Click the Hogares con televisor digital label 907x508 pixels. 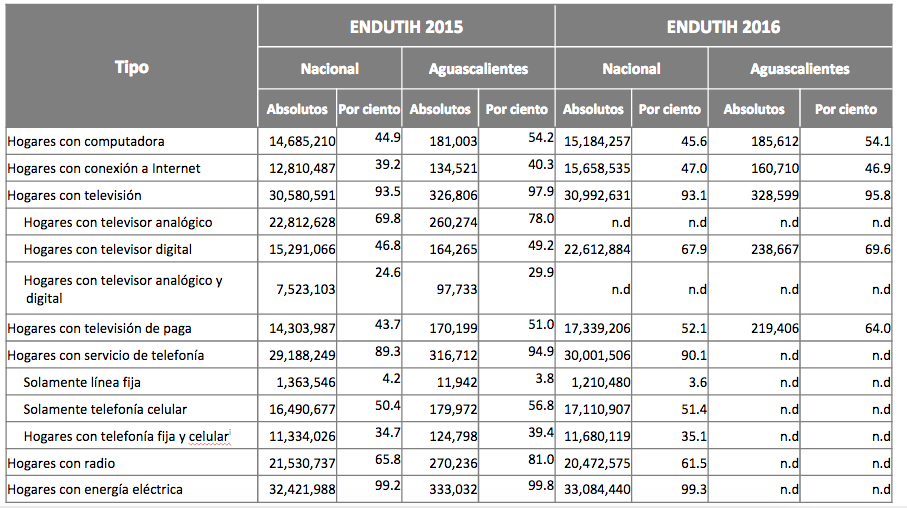pos(108,249)
